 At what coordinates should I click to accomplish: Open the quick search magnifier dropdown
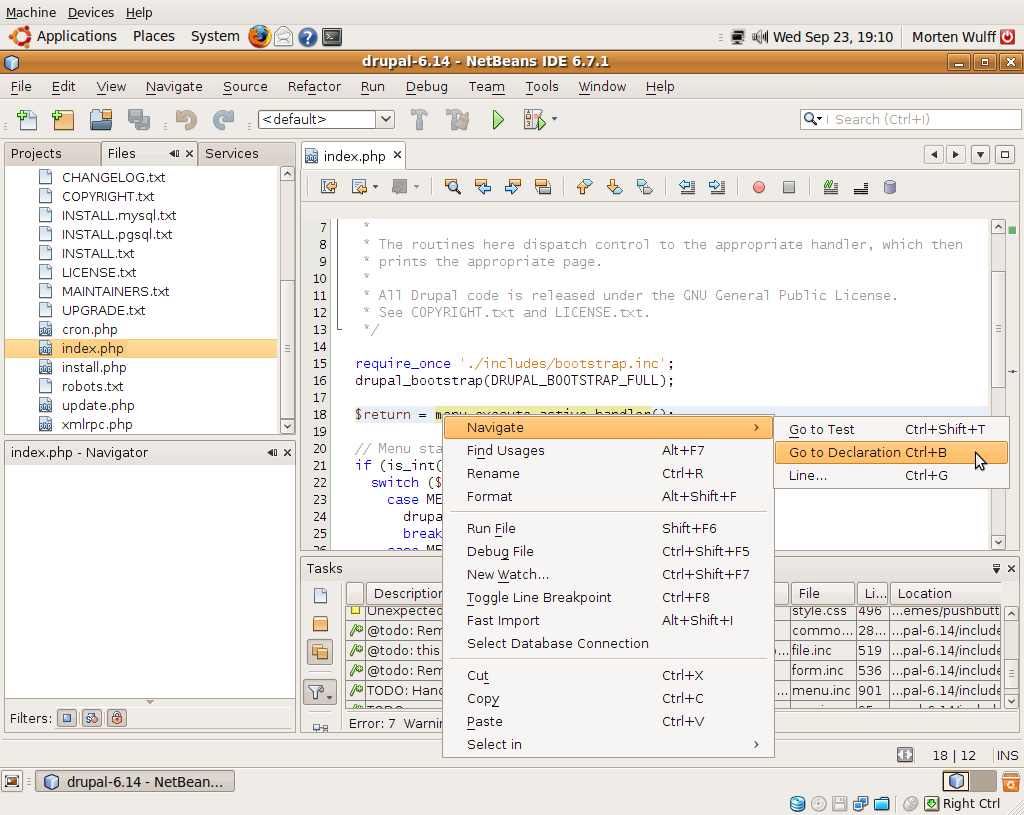(x=813, y=119)
